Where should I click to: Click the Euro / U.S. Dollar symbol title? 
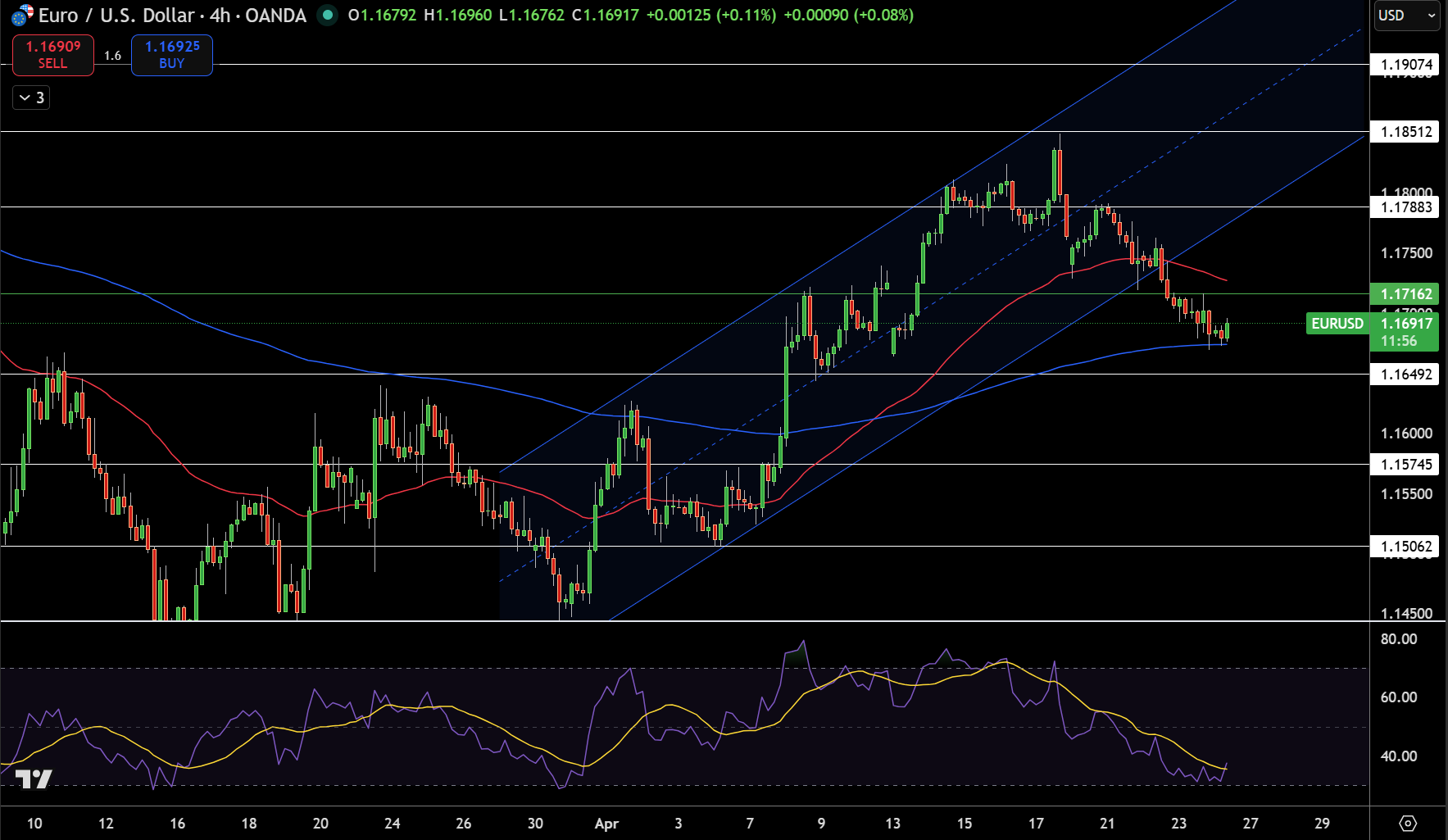(x=172, y=16)
